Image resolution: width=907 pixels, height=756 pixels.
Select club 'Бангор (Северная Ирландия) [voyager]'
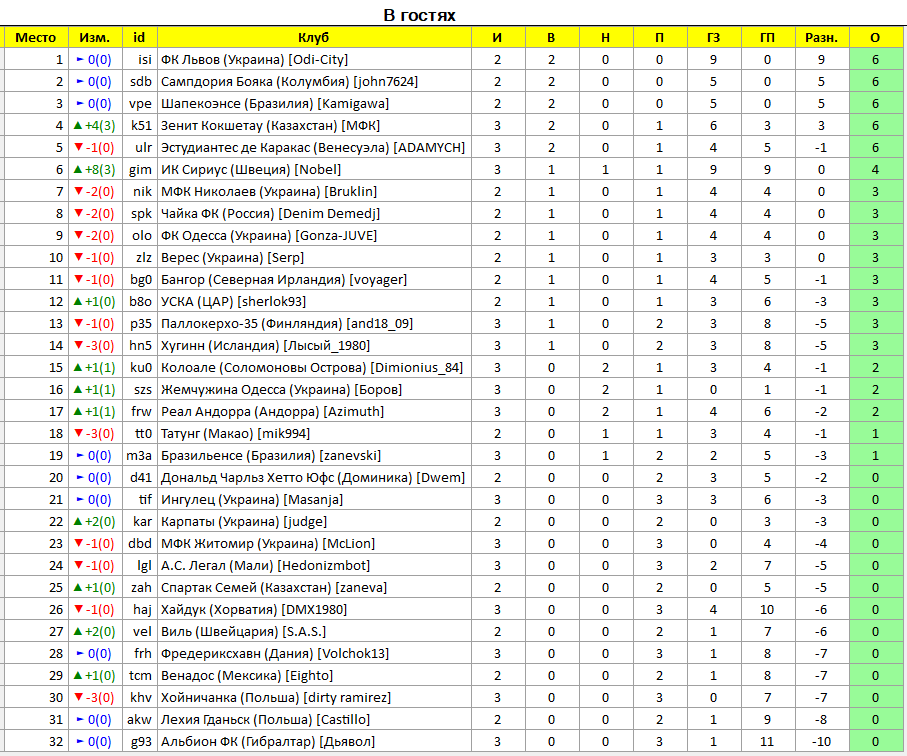[x=284, y=279]
